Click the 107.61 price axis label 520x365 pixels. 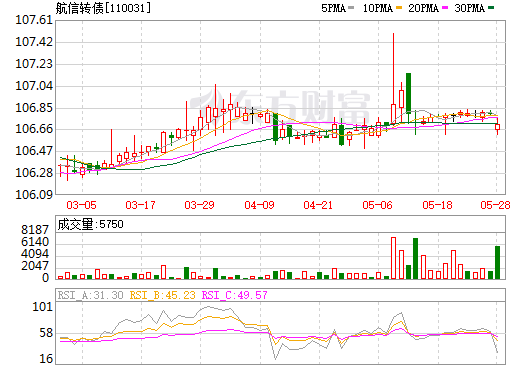[x=34, y=20]
